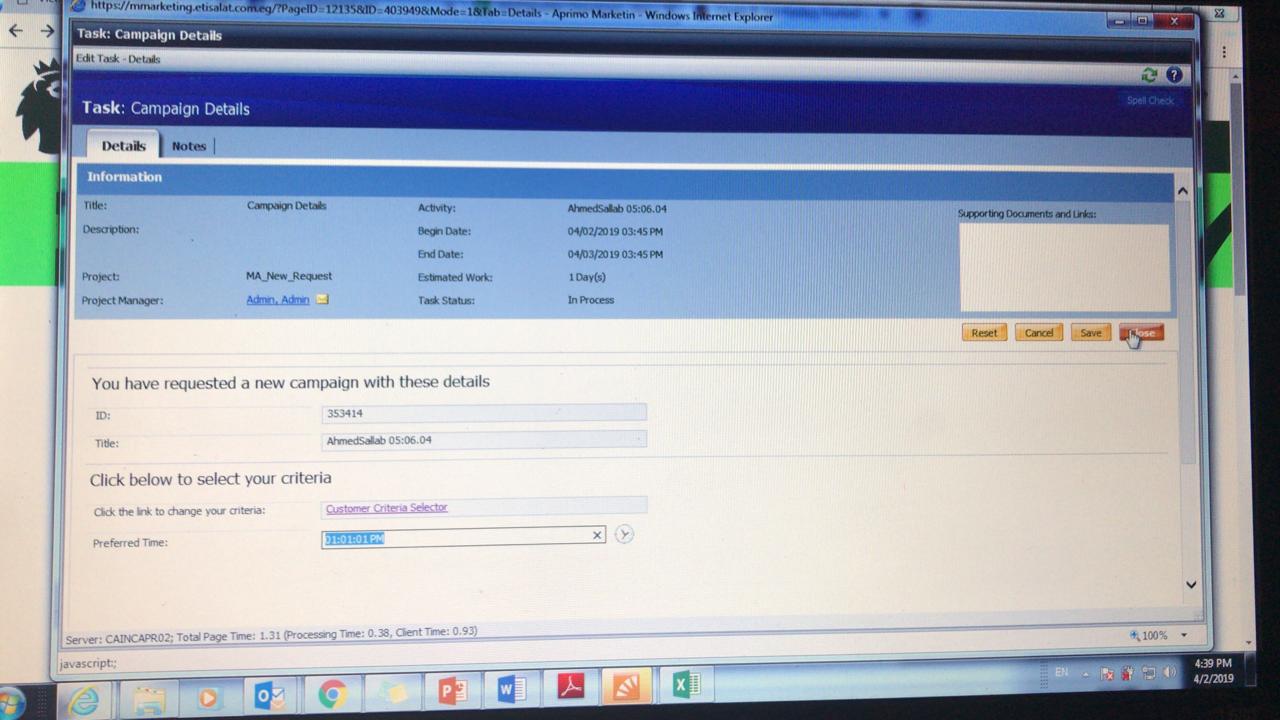Save the campaign details
Image resolution: width=1280 pixels, height=720 pixels.
(1090, 333)
